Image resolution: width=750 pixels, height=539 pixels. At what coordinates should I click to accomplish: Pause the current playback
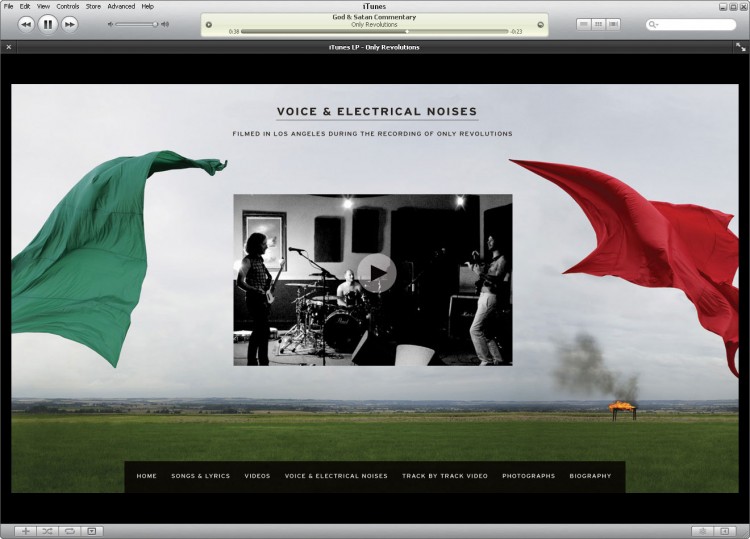click(48, 24)
